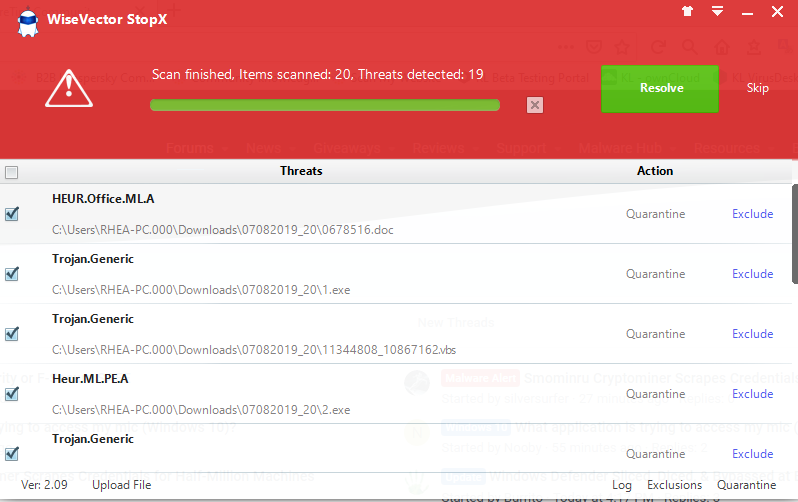Open the dropdown menu arrow in title bar

click(718, 11)
